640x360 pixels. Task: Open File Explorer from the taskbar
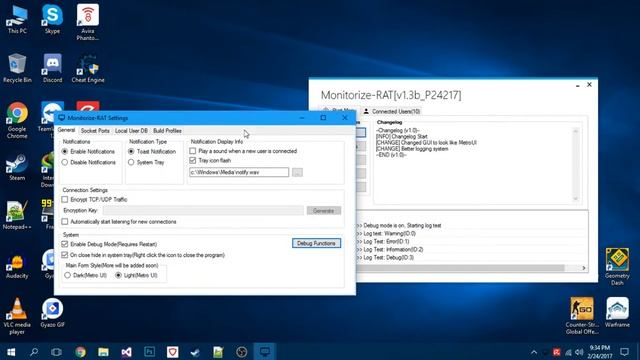[x=103, y=352]
